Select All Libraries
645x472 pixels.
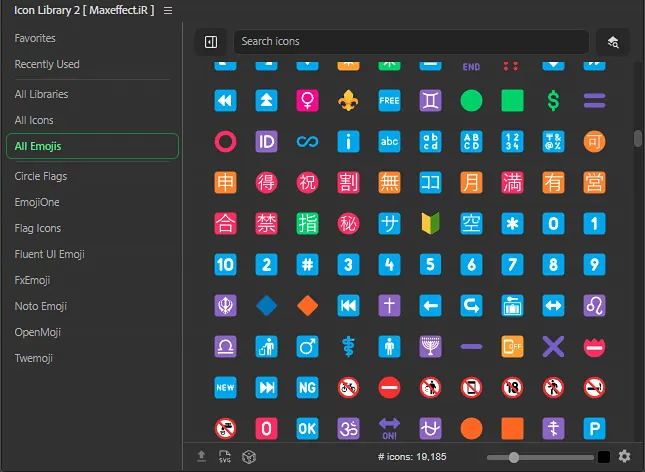pyautogui.click(x=41, y=94)
